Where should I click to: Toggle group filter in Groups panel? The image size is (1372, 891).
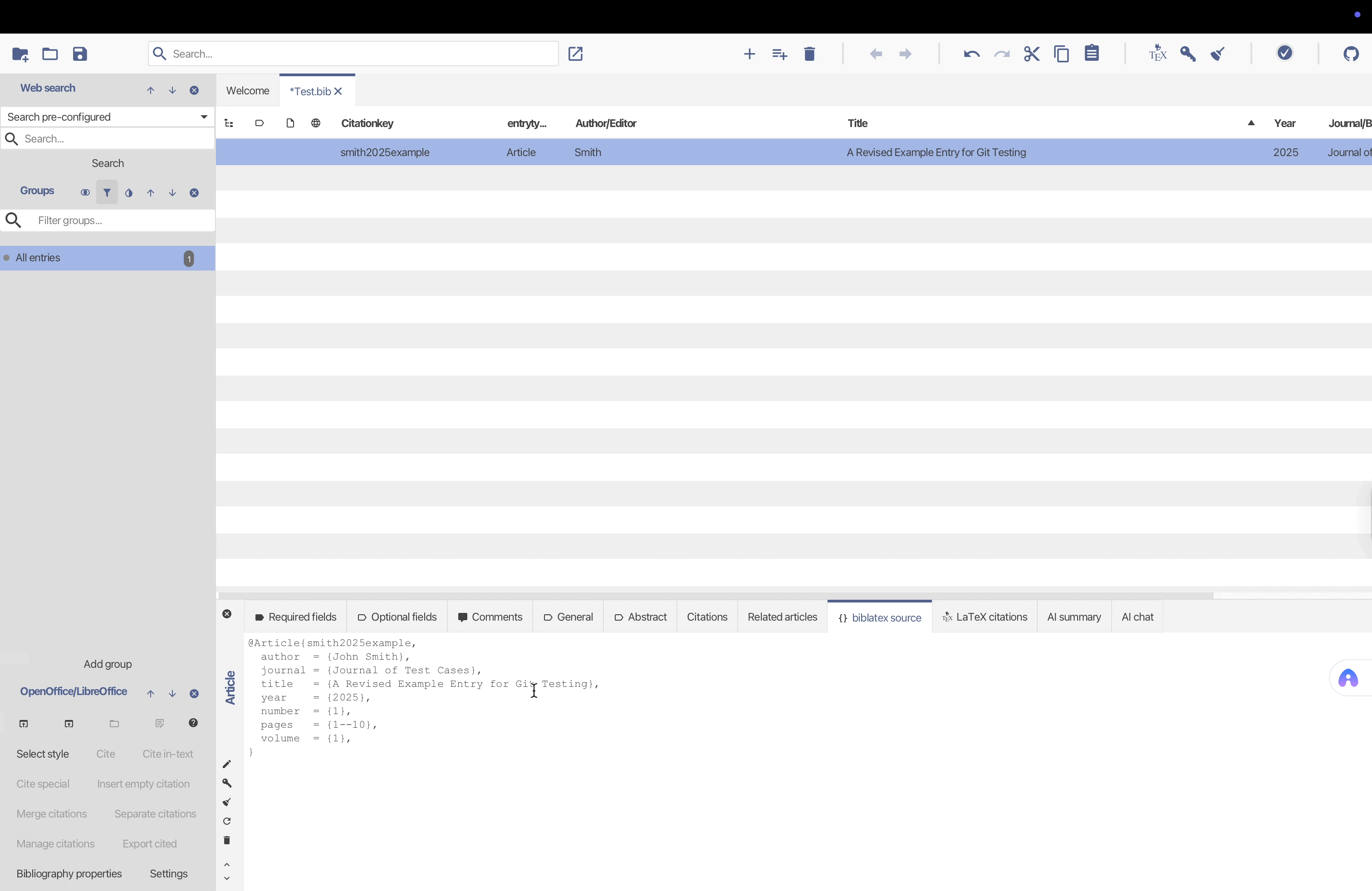point(107,192)
